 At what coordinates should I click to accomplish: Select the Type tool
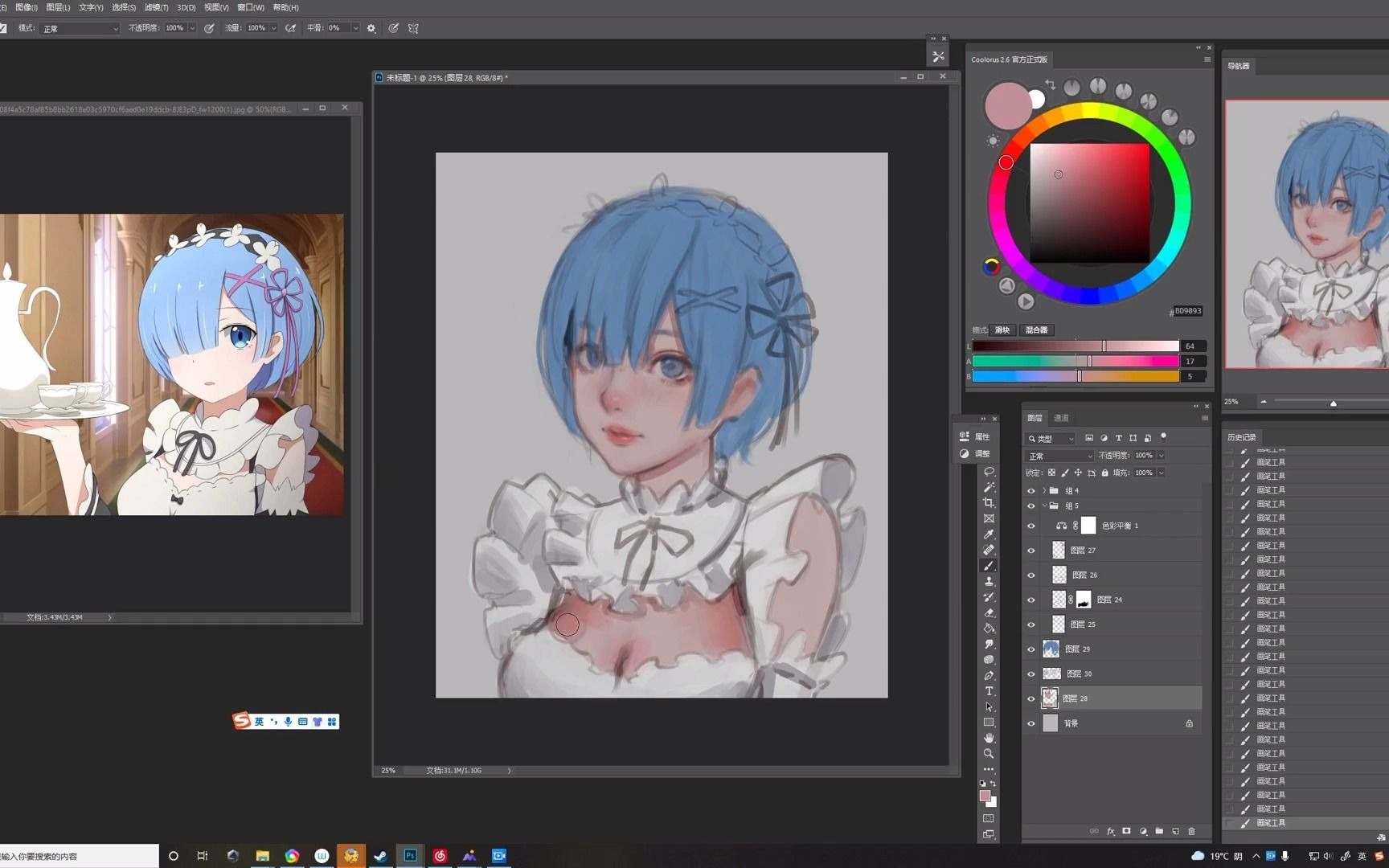[x=989, y=691]
